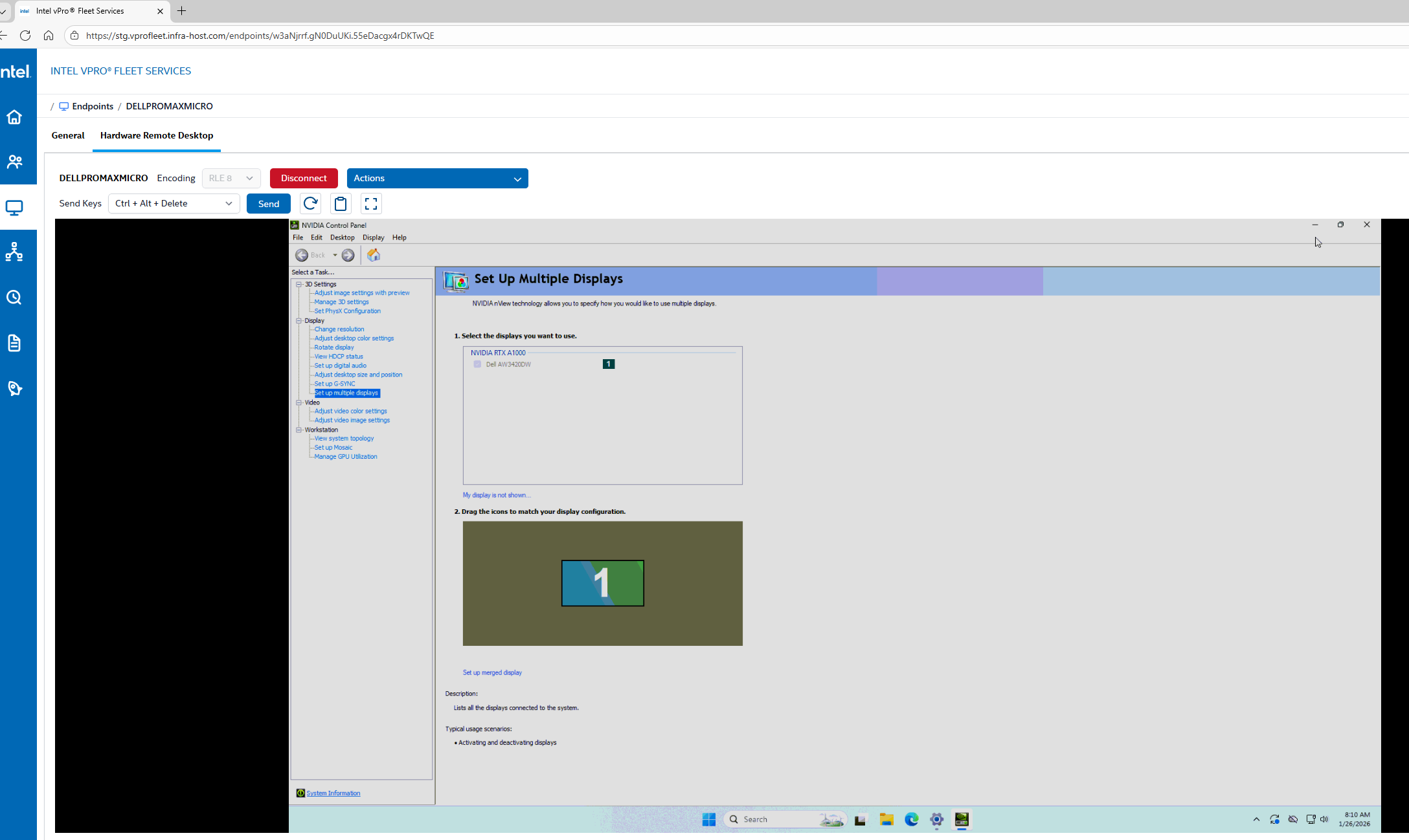Open the Home icon in Intel sidebar
1409x840 pixels.
tap(14, 117)
